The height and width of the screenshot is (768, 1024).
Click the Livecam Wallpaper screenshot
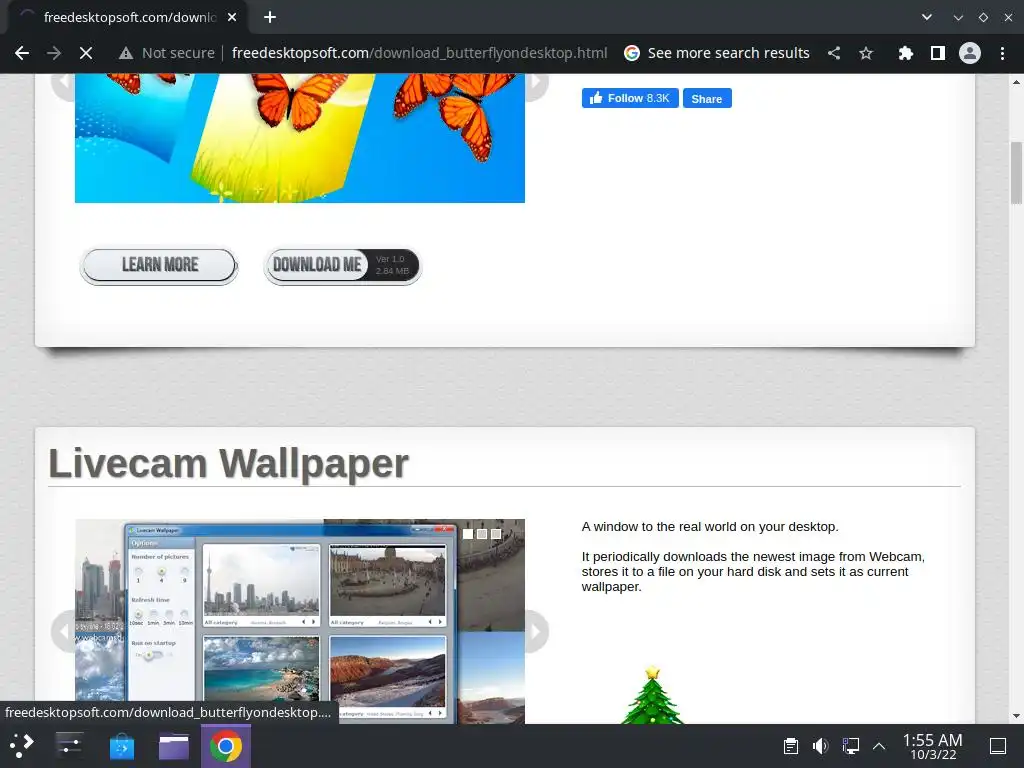(300, 621)
